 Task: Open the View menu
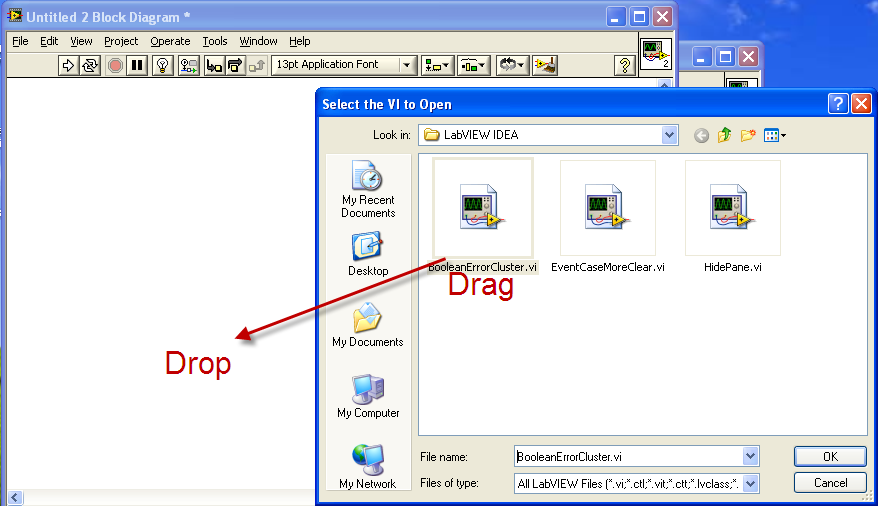[x=81, y=41]
